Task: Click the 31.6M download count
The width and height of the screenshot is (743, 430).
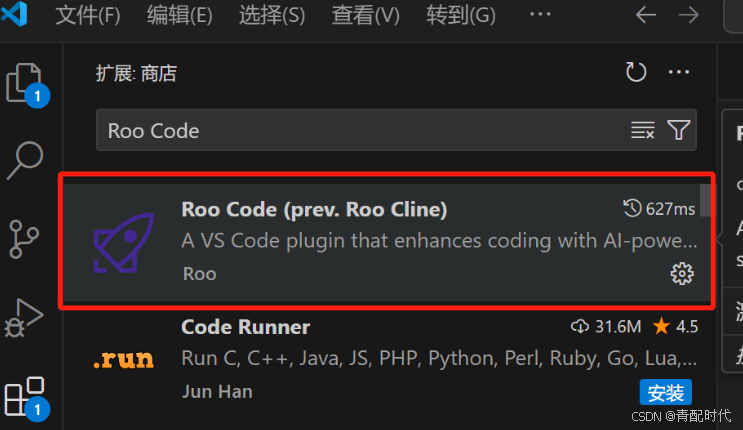Action: point(606,326)
